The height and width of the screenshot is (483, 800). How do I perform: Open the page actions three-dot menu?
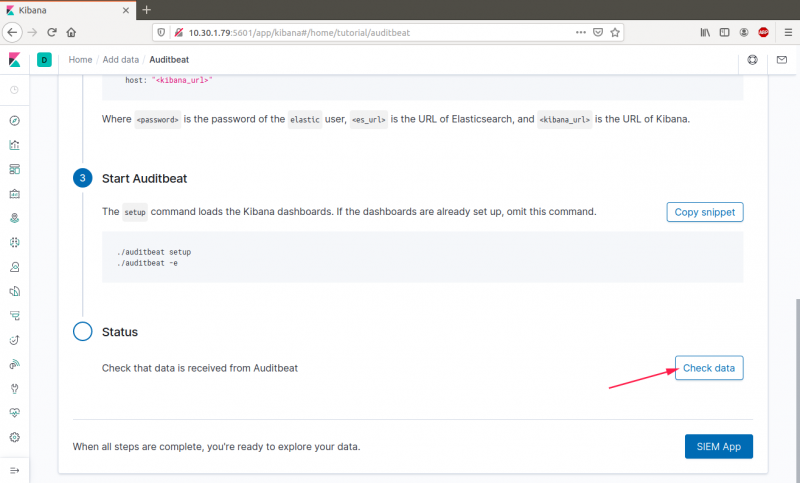pos(581,32)
